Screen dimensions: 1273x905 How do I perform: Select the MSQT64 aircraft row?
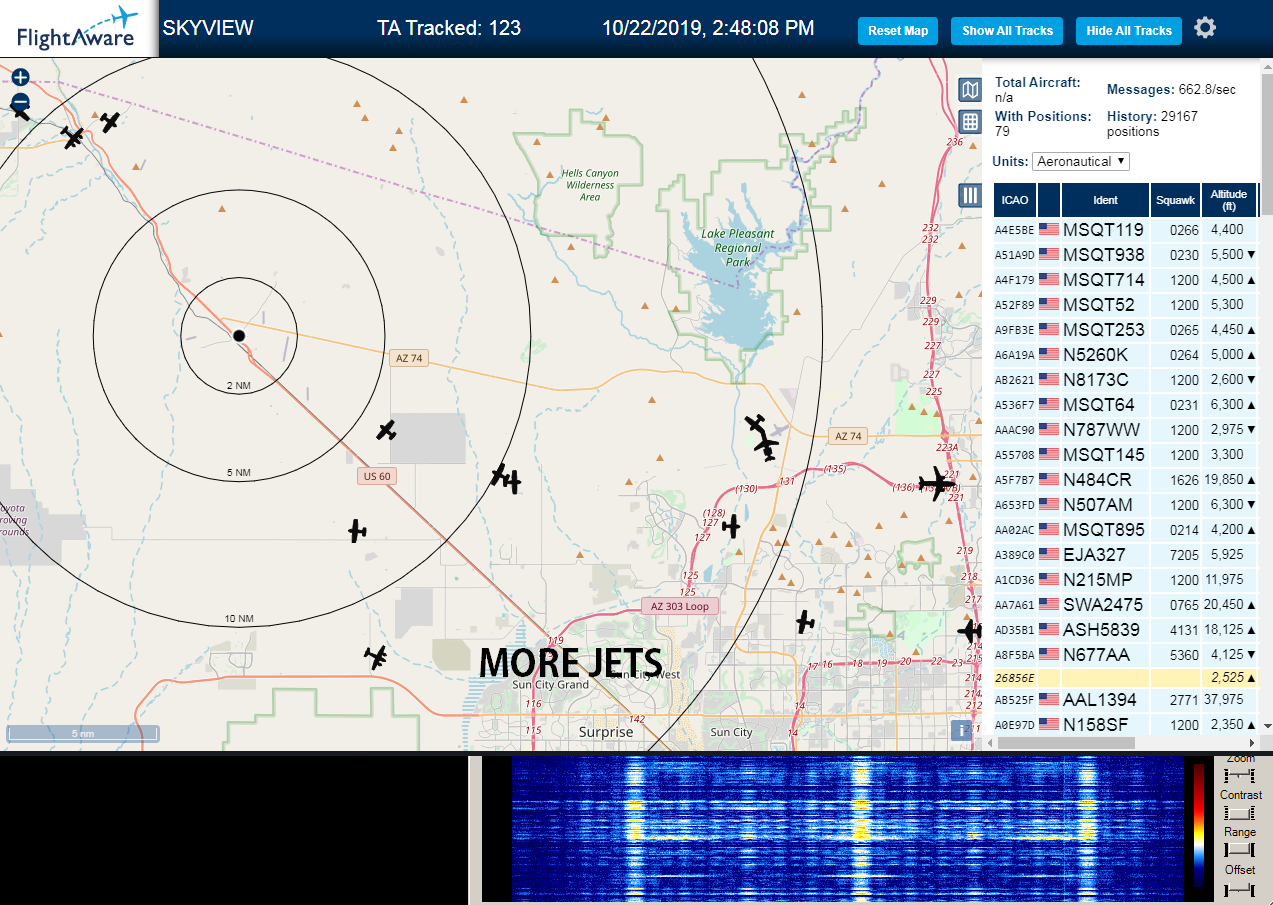coord(1125,404)
